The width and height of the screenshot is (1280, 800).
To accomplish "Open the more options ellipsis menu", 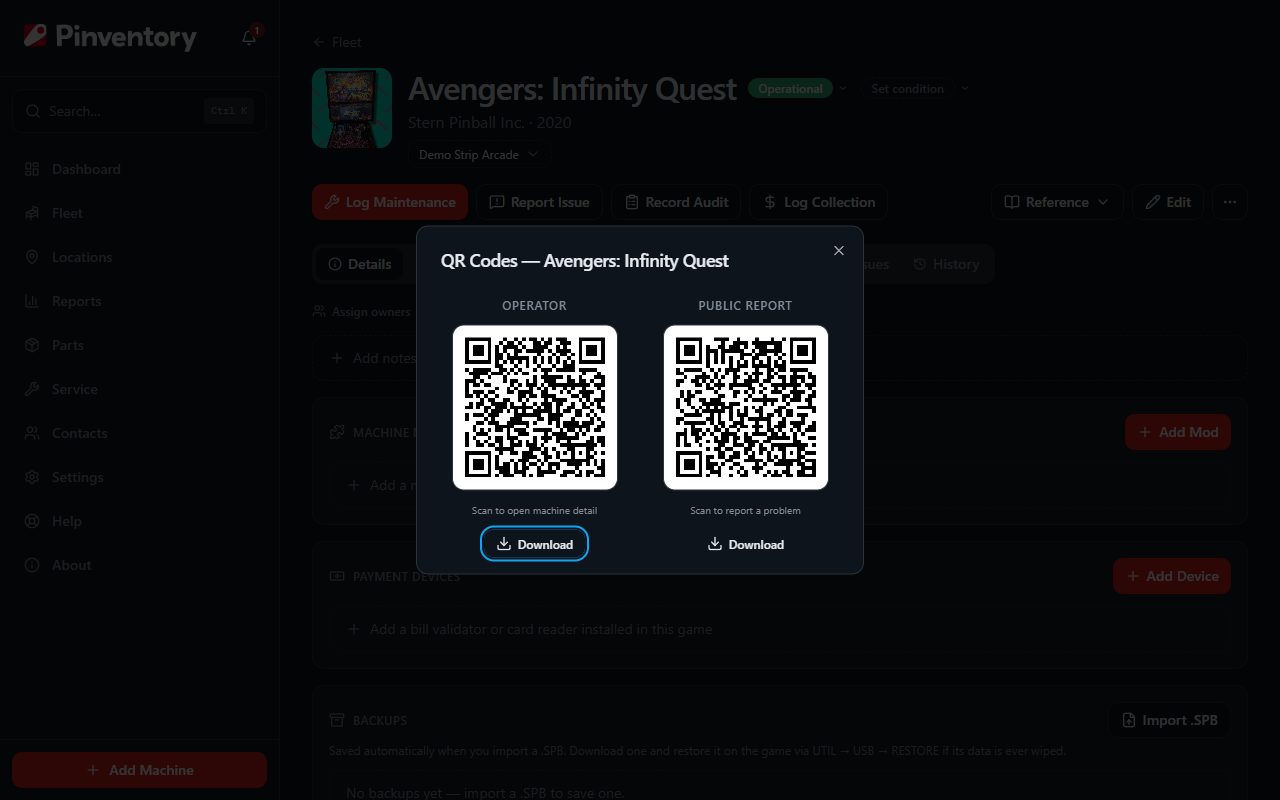I will coord(1230,202).
